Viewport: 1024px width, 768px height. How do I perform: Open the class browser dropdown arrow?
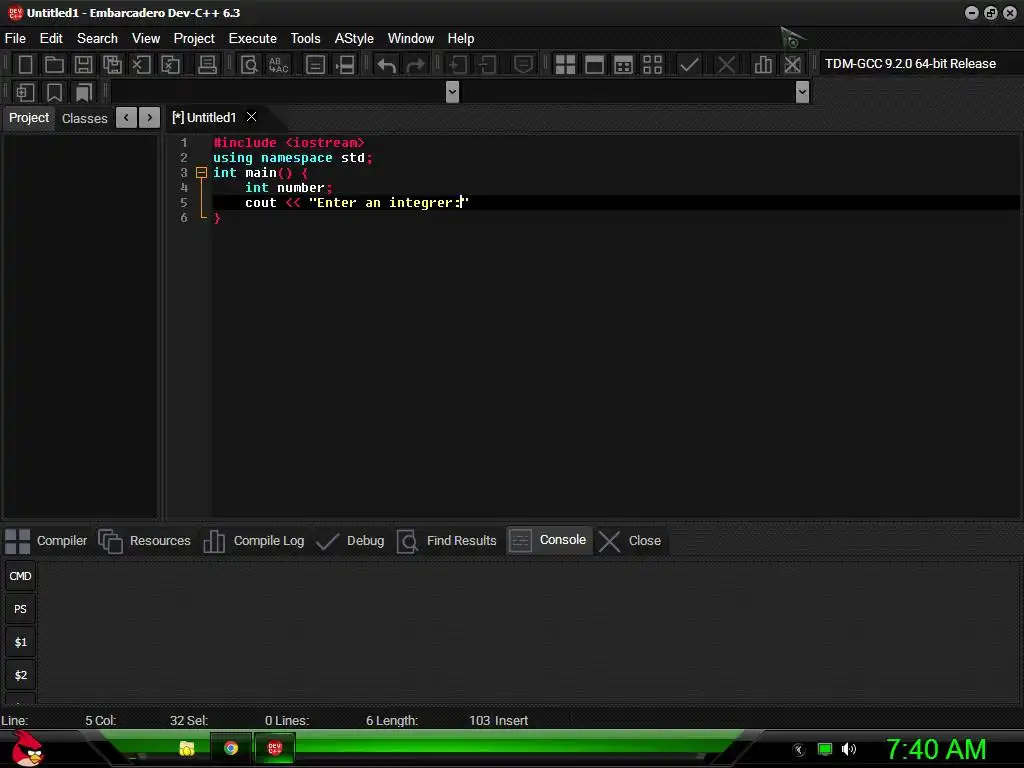452,92
